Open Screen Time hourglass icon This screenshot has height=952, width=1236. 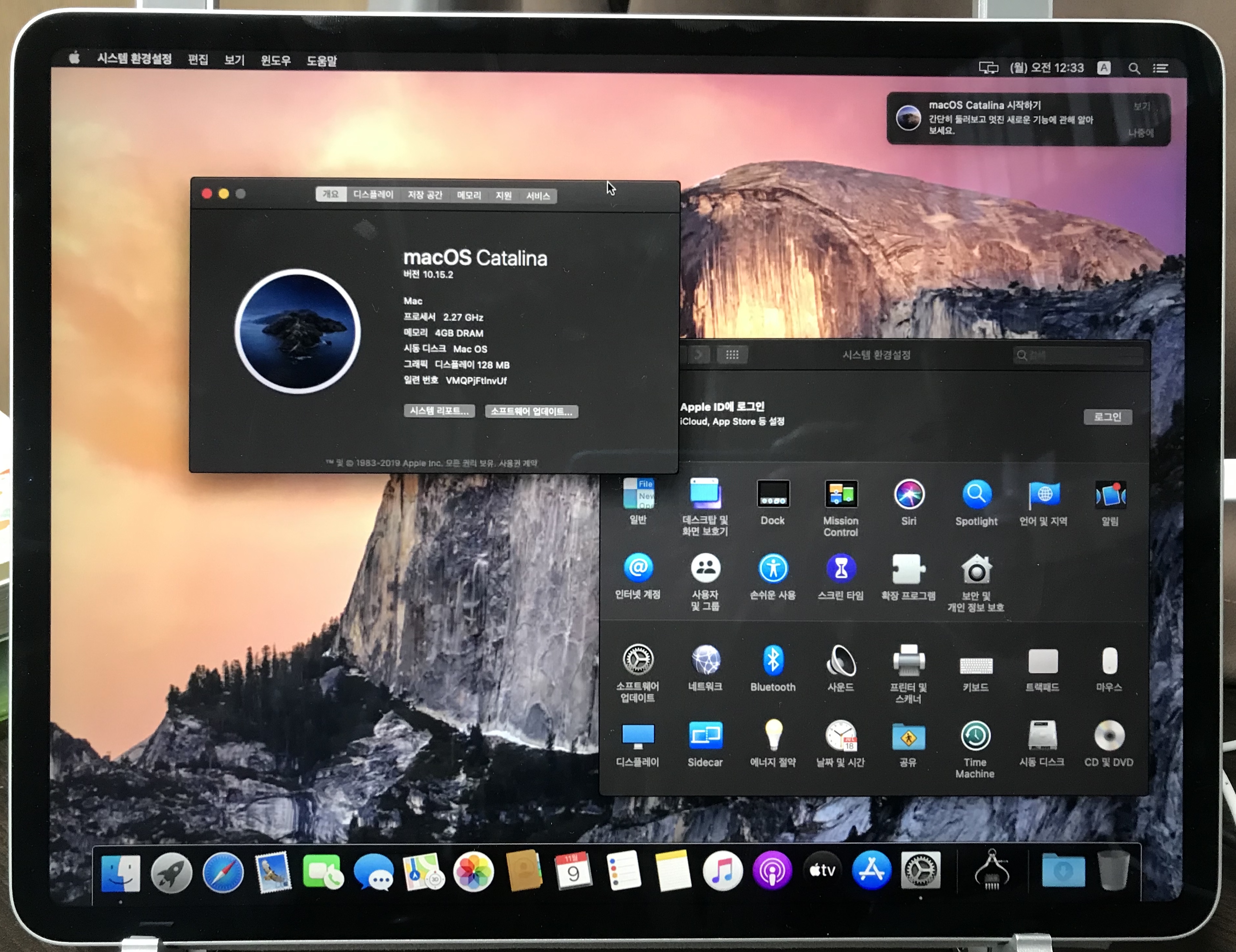click(841, 568)
